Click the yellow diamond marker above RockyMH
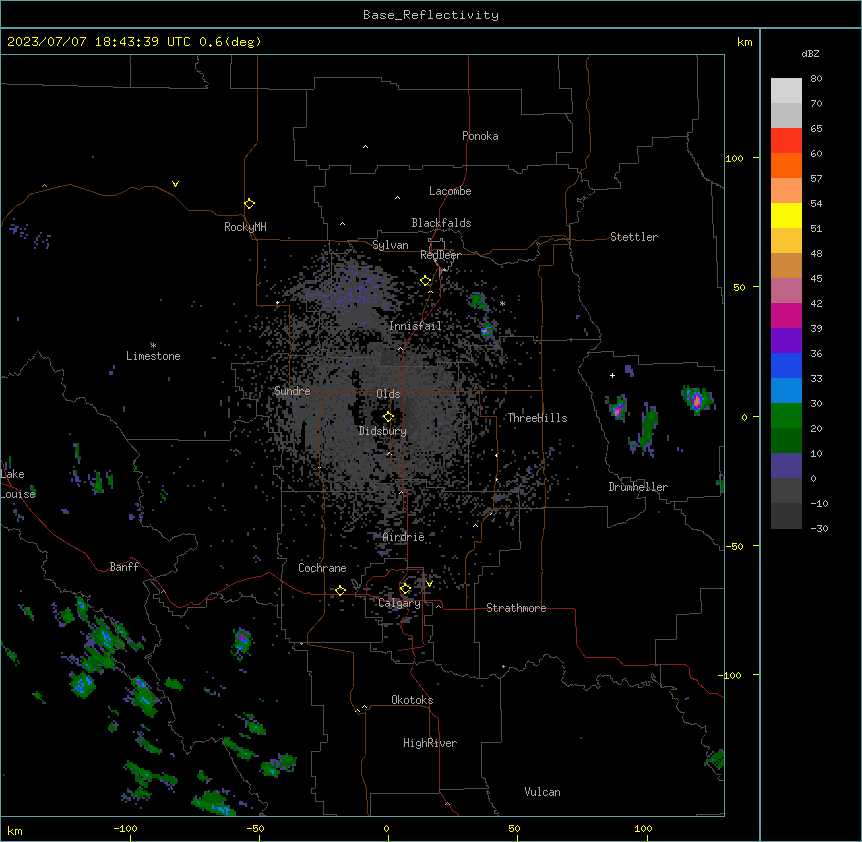The image size is (862, 842). pyautogui.click(x=249, y=204)
